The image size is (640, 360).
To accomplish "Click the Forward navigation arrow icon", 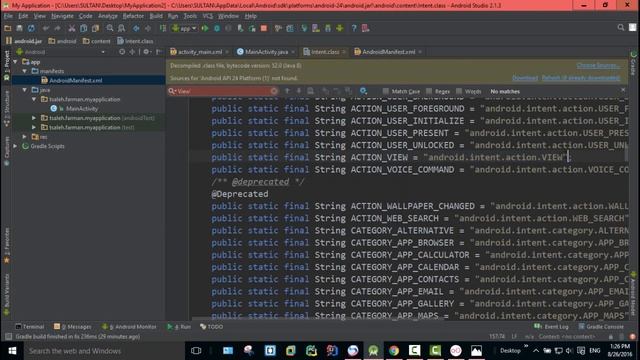I will (148, 28).
